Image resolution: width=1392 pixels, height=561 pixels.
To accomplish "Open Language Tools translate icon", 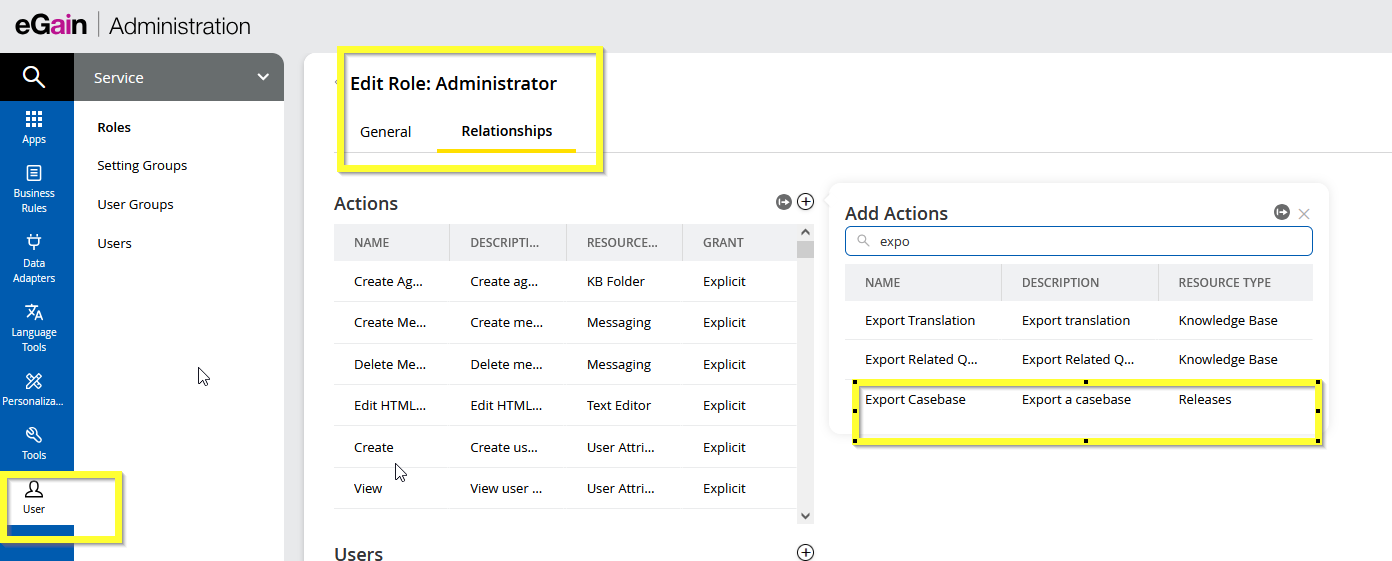I will (x=34, y=326).
